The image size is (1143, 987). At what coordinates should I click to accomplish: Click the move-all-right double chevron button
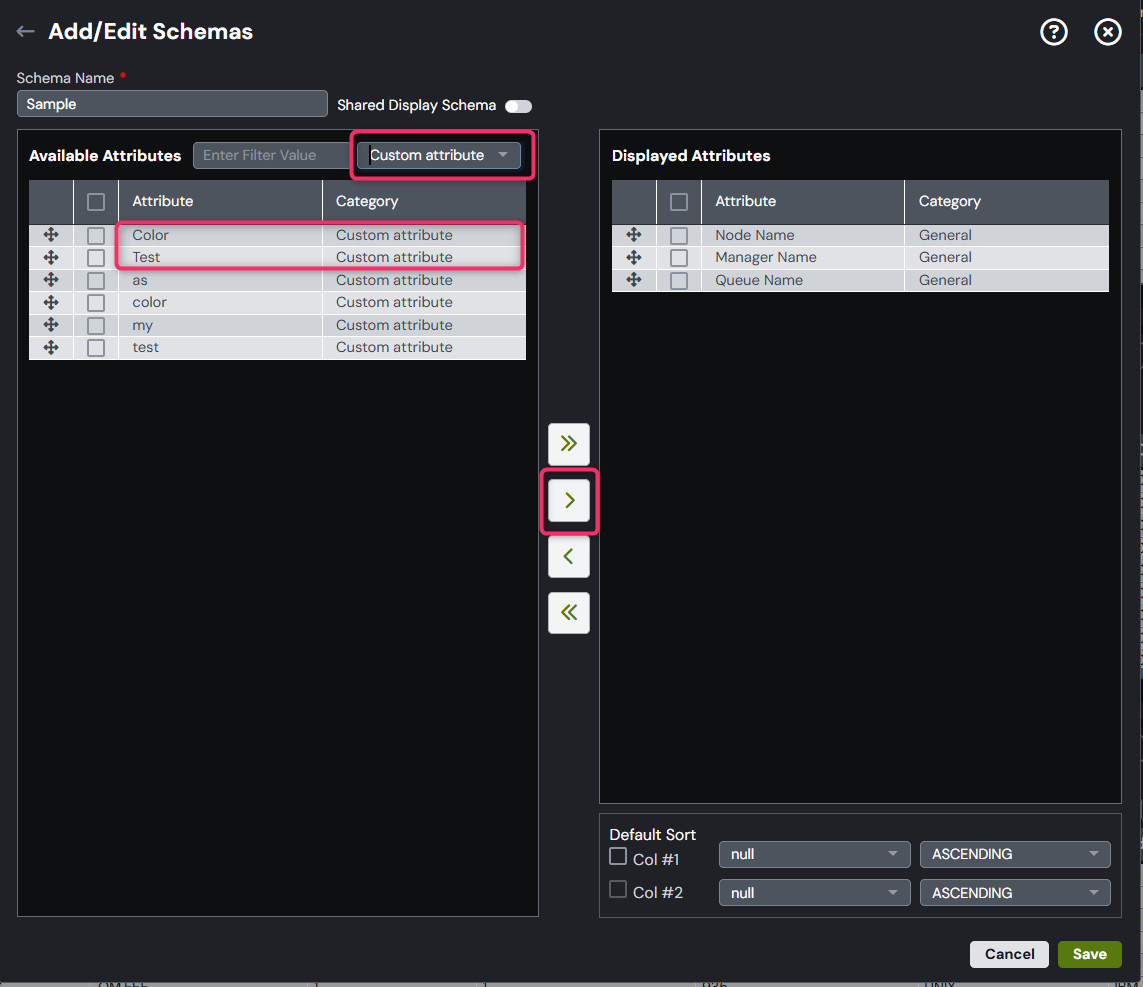tap(568, 443)
